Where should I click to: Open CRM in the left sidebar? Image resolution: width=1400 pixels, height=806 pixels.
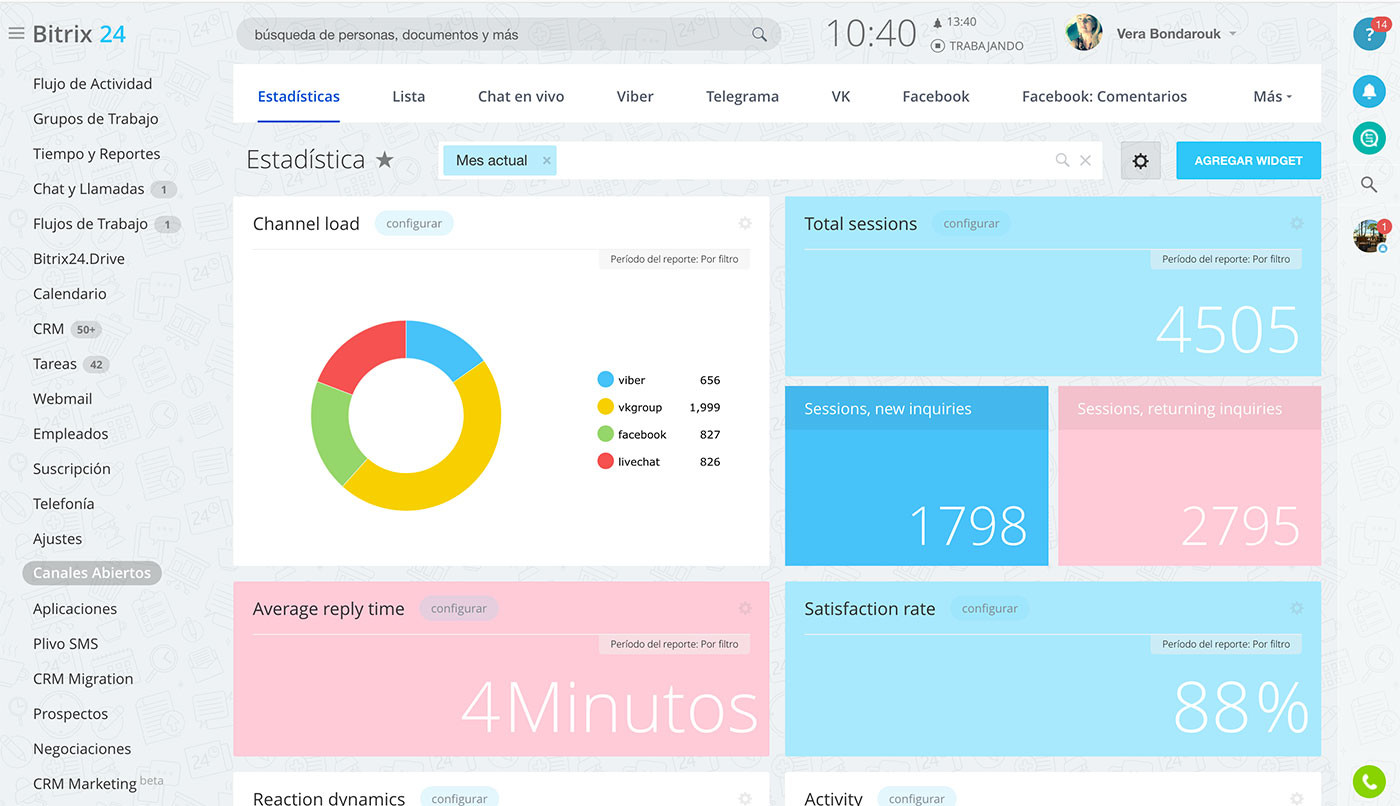tap(48, 329)
